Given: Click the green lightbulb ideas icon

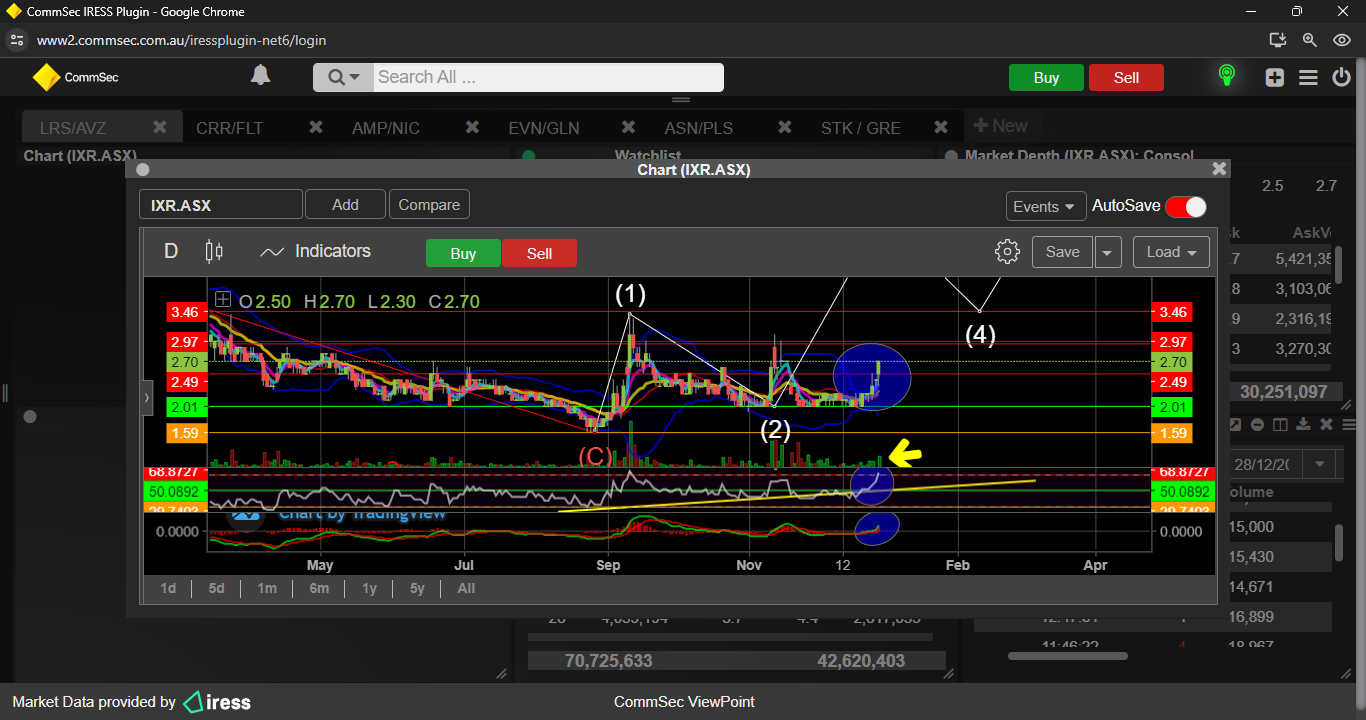Looking at the screenshot, I should point(1227,76).
